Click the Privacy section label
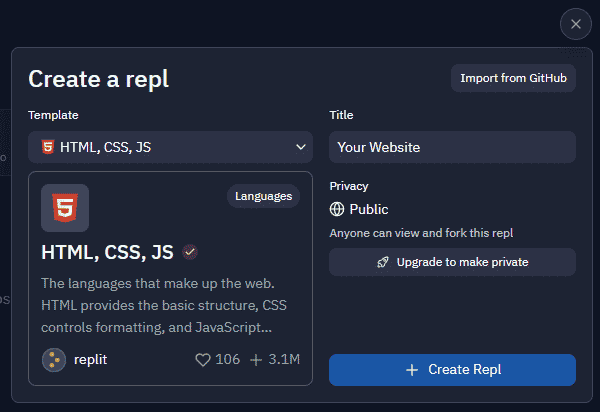The width and height of the screenshot is (600, 412). click(349, 186)
